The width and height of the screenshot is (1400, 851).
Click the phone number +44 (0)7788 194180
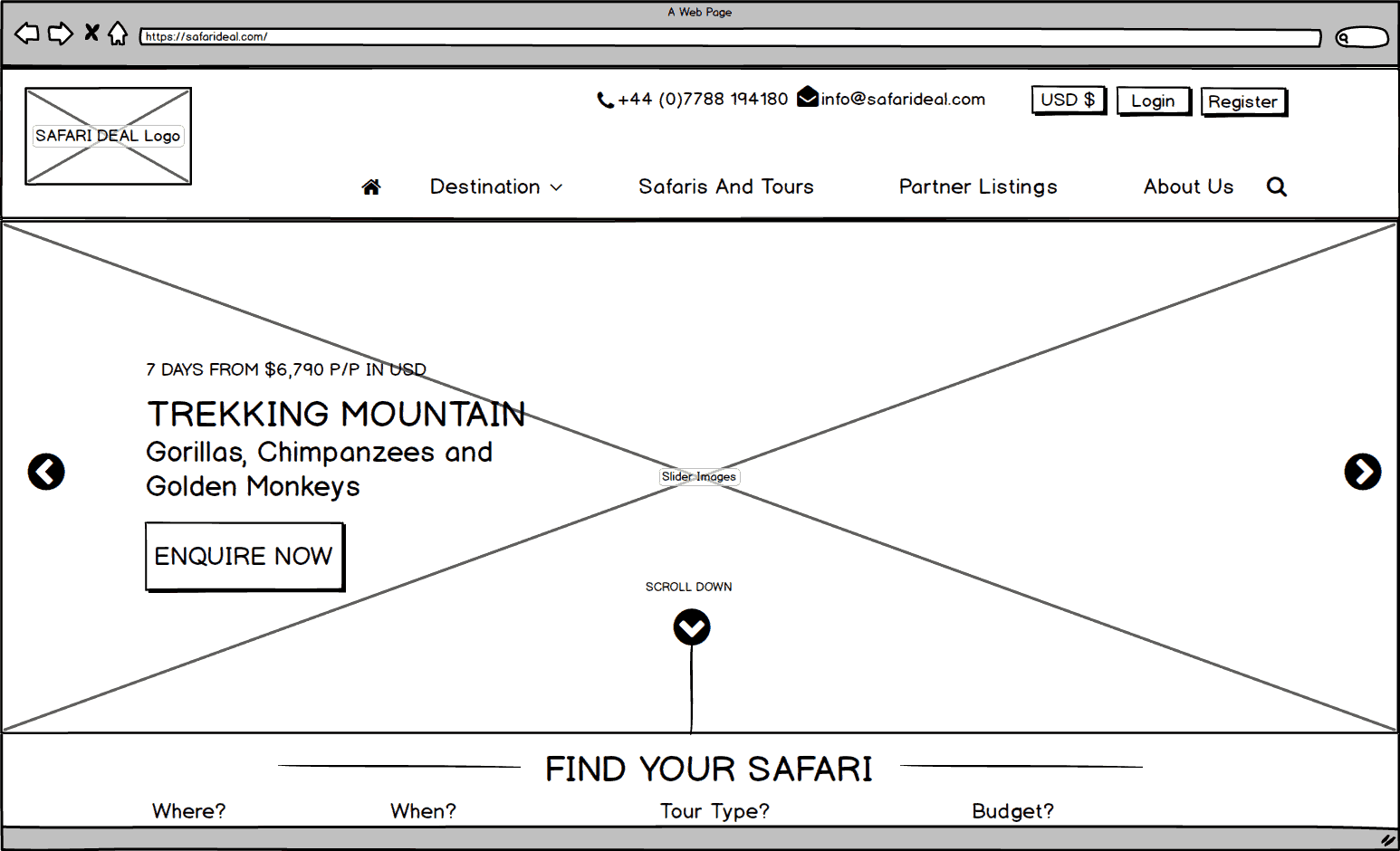tap(703, 99)
